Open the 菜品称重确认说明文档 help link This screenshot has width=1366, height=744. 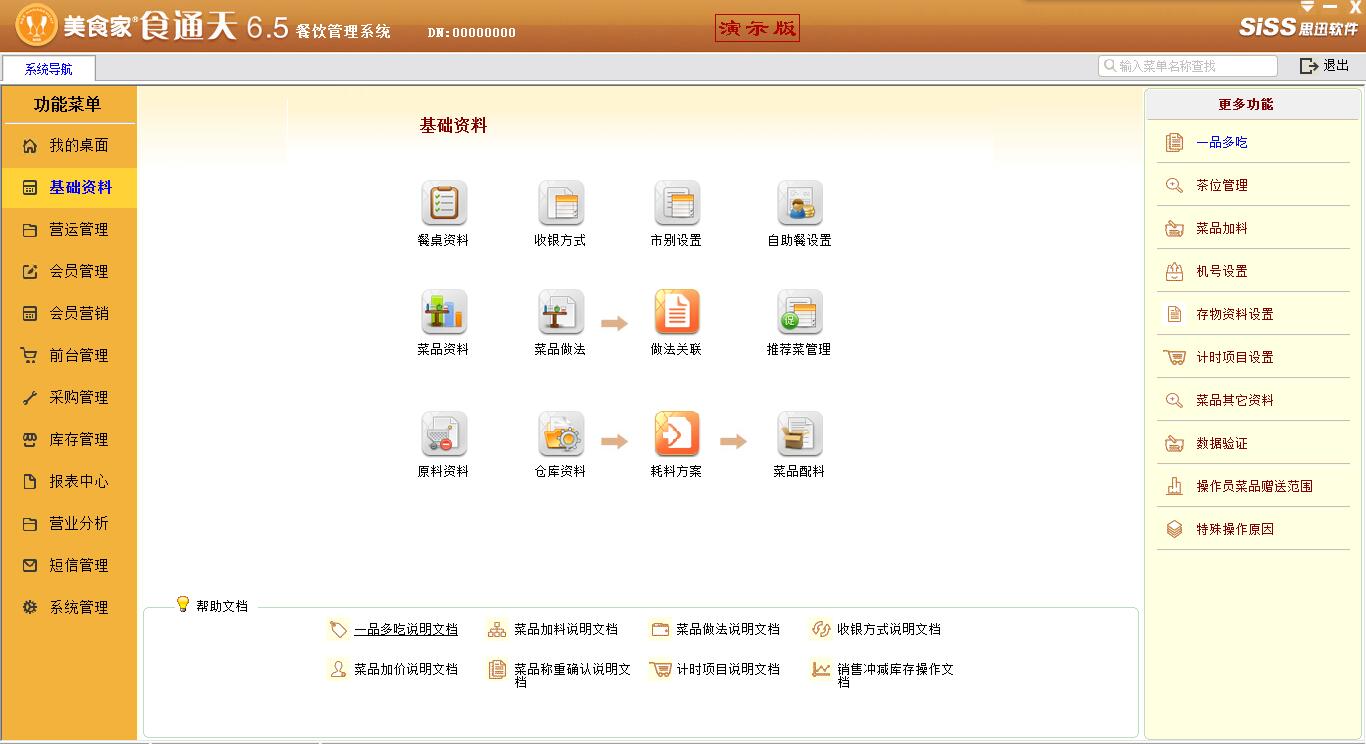point(573,675)
